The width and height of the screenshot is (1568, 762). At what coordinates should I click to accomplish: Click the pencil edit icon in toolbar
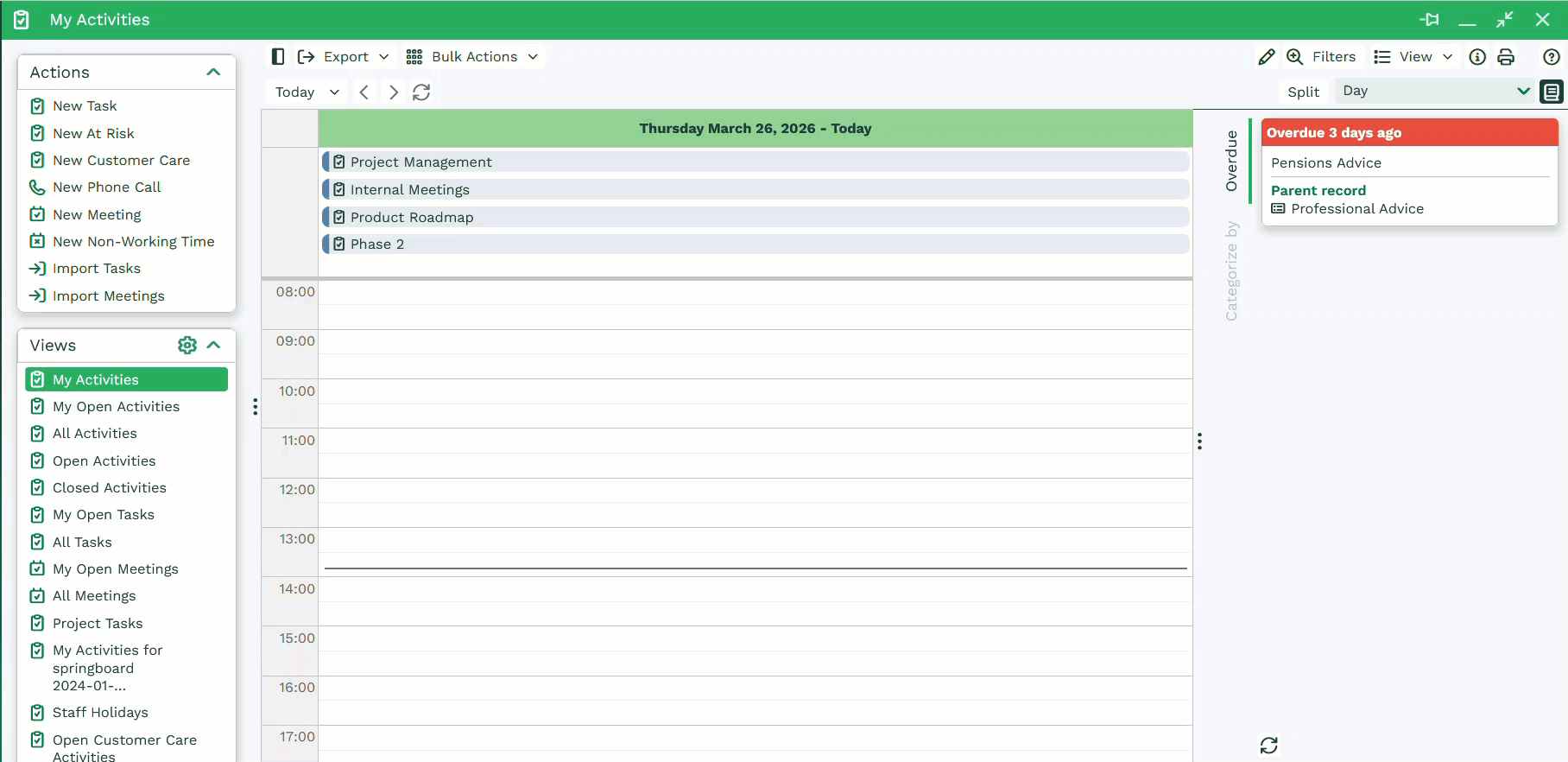click(1266, 57)
